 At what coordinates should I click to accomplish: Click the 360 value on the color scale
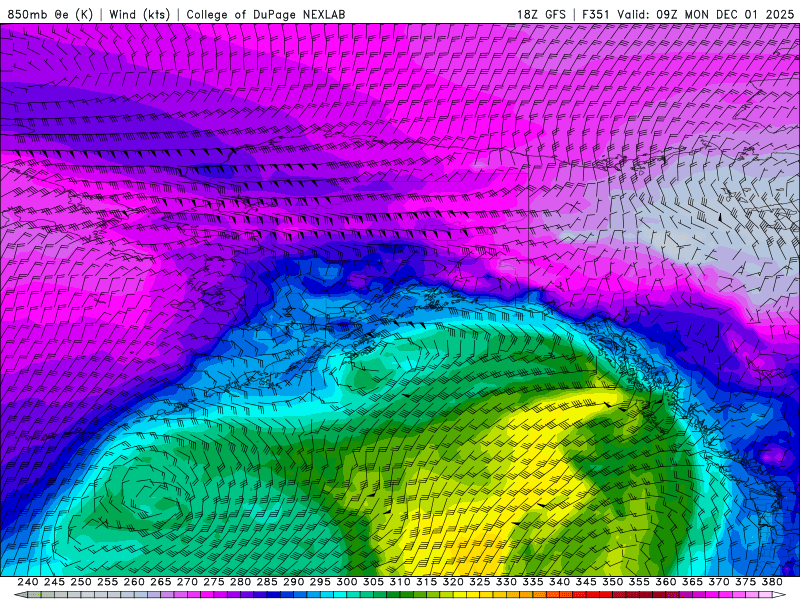click(x=666, y=582)
